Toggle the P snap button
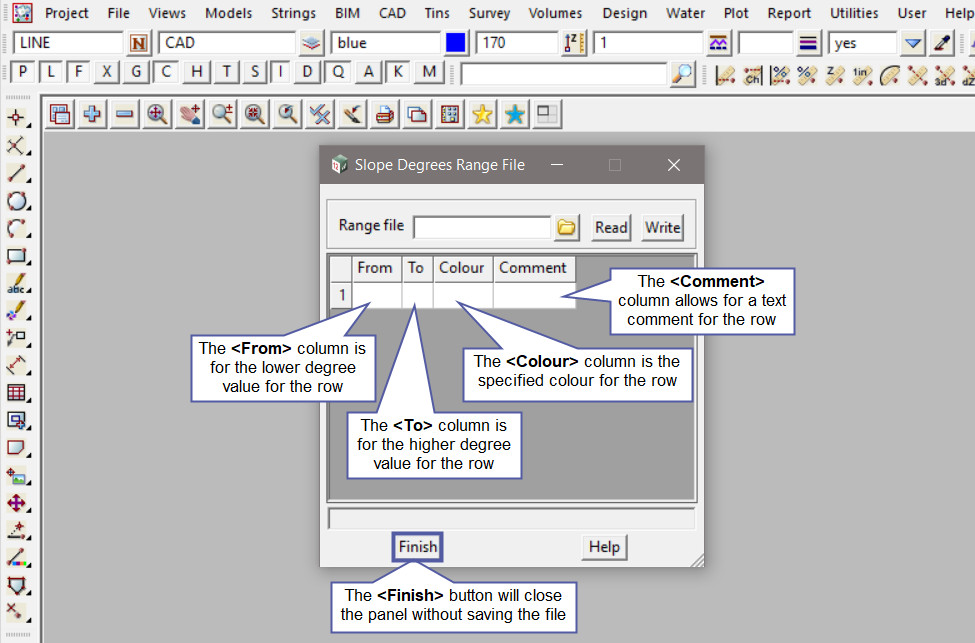This screenshot has height=643, width=975. (23, 72)
